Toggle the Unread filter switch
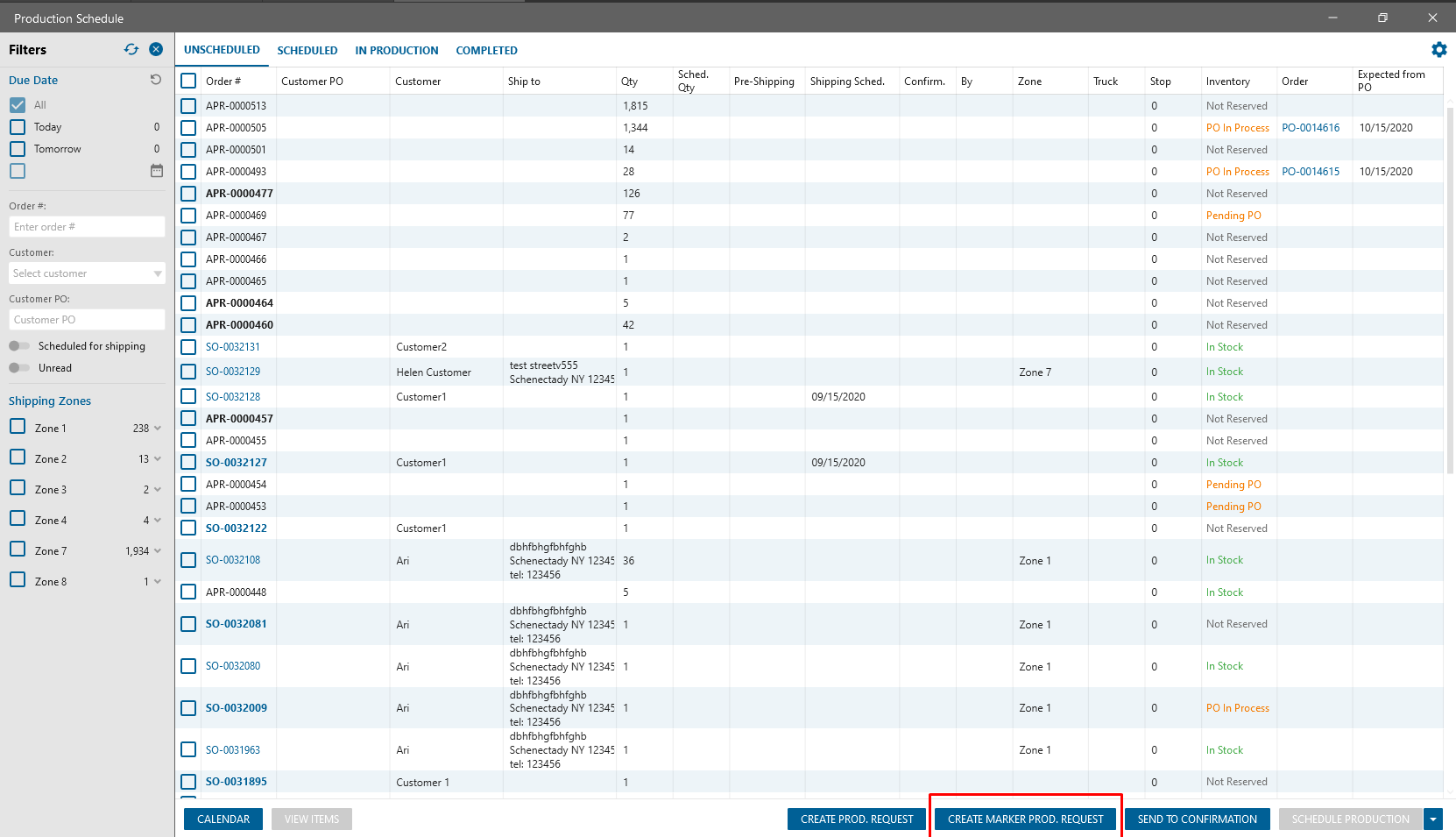Screen dimensions: 1456x837 tap(19, 368)
